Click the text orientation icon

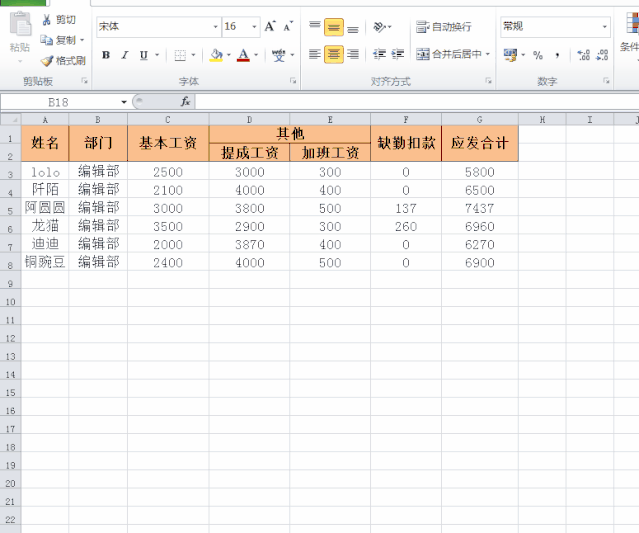380,27
